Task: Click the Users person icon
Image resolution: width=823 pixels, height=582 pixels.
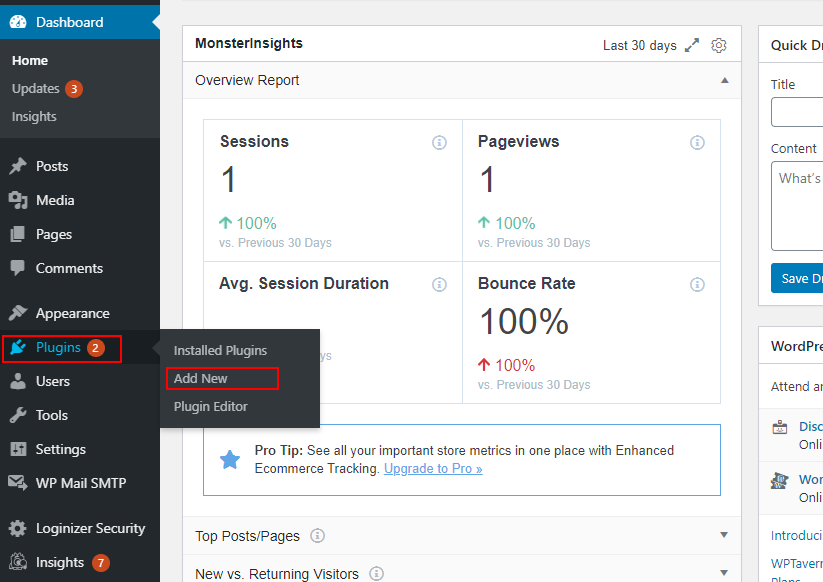Action: coord(18,381)
